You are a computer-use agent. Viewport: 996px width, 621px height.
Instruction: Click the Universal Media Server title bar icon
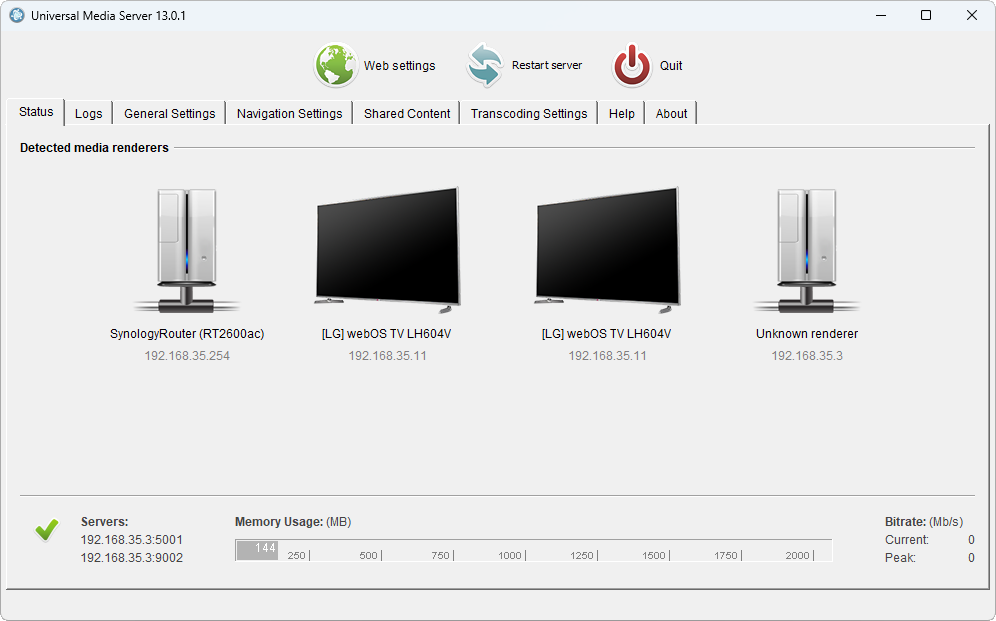click(17, 16)
